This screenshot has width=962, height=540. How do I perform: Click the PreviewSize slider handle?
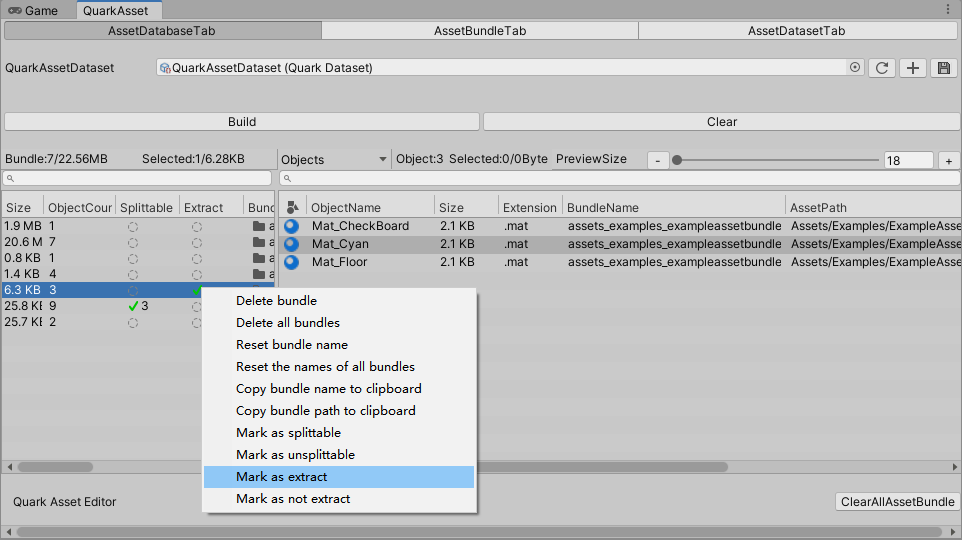[x=677, y=160]
